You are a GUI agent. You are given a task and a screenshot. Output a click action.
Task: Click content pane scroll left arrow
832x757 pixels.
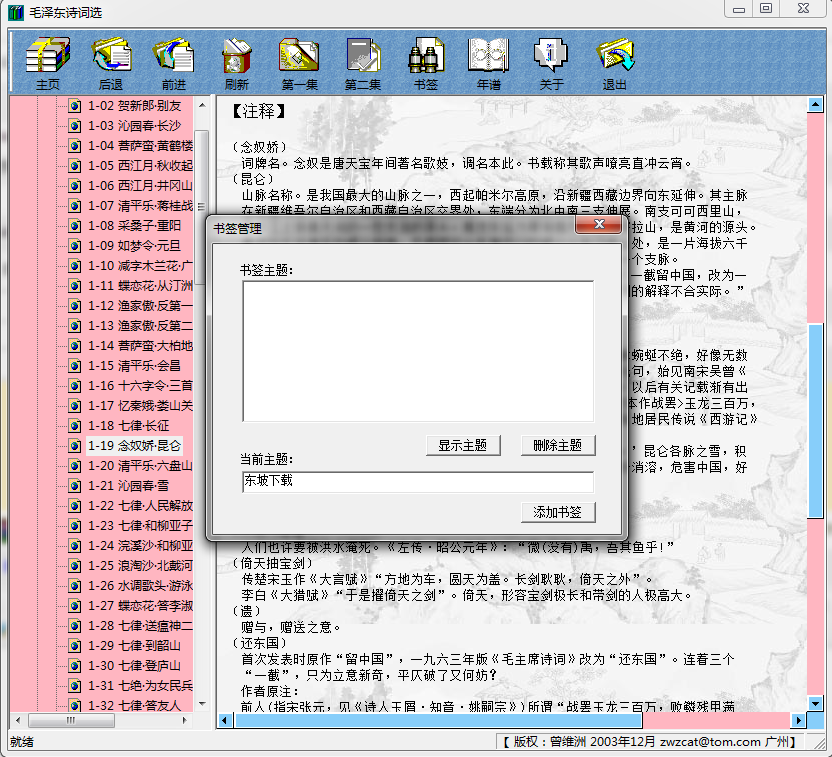coord(226,720)
